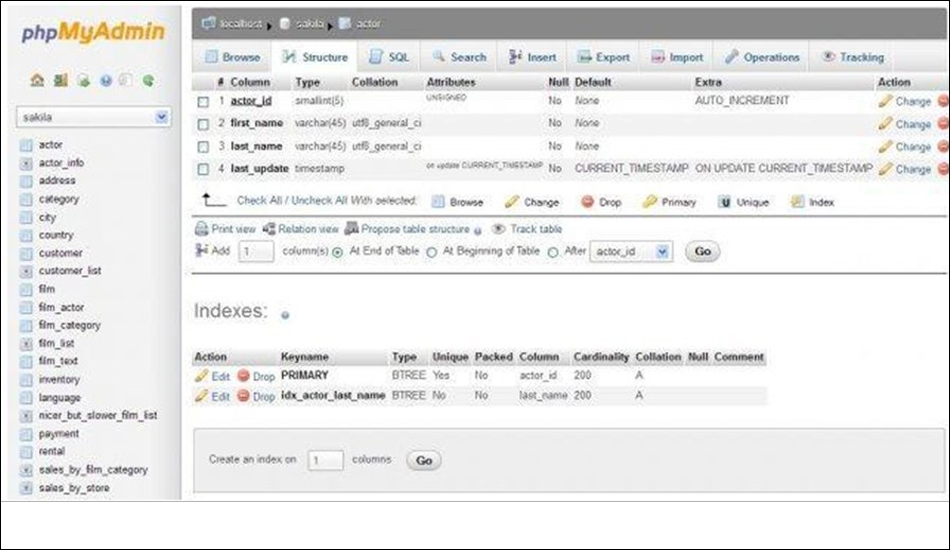The width and height of the screenshot is (950, 550).
Task: Tick the actor_id column checkbox
Action: 204,102
